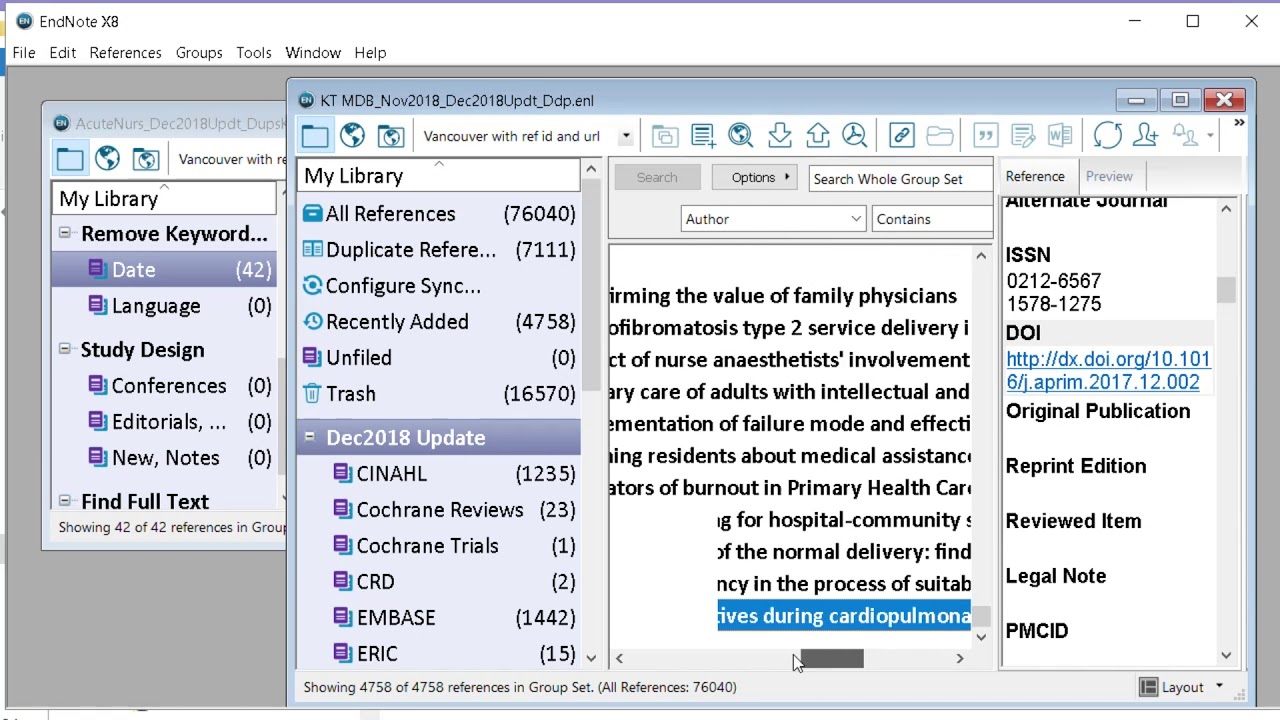Collapse Remove Keyword group set in AcuteNurs window
This screenshot has height=720, width=1280.
(x=64, y=233)
